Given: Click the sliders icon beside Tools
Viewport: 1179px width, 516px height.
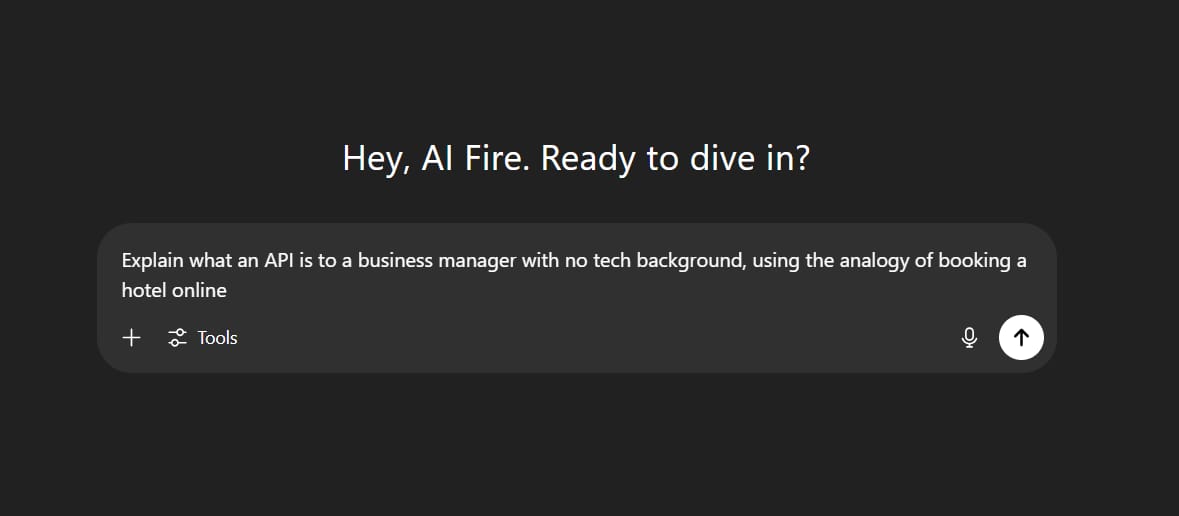Looking at the screenshot, I should (177, 338).
